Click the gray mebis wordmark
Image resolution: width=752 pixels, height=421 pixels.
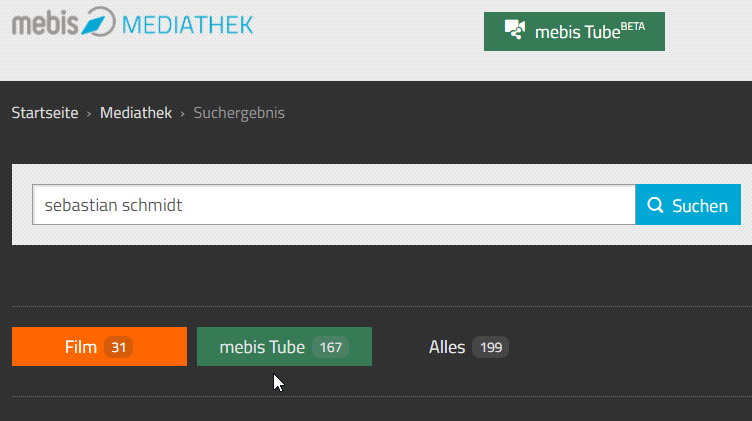44,22
